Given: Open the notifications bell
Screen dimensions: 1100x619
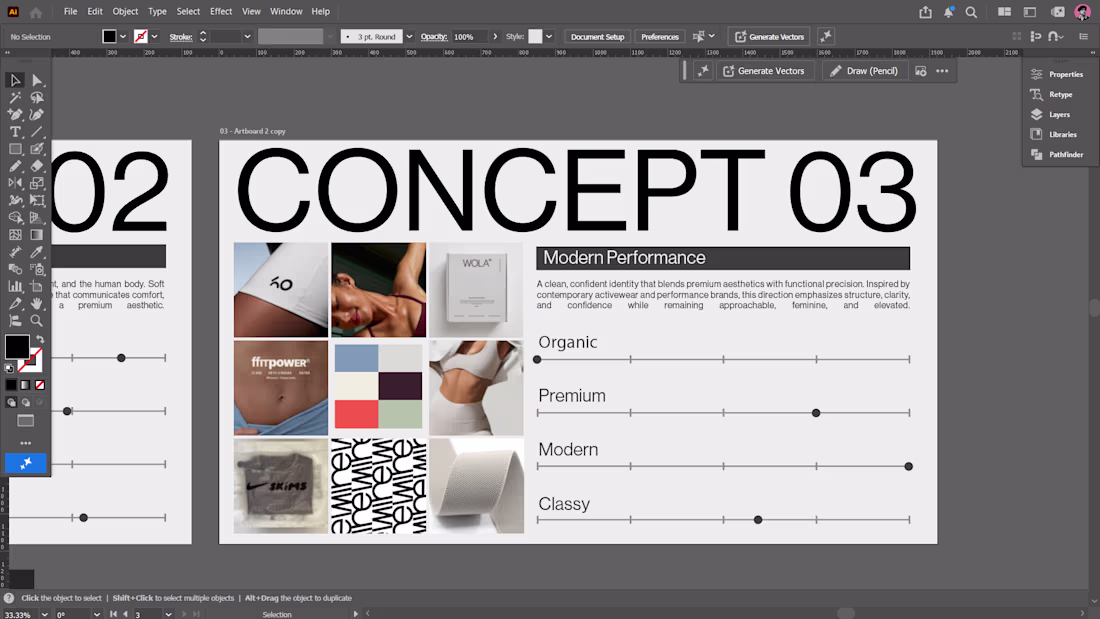Looking at the screenshot, I should pyautogui.click(x=948, y=12).
